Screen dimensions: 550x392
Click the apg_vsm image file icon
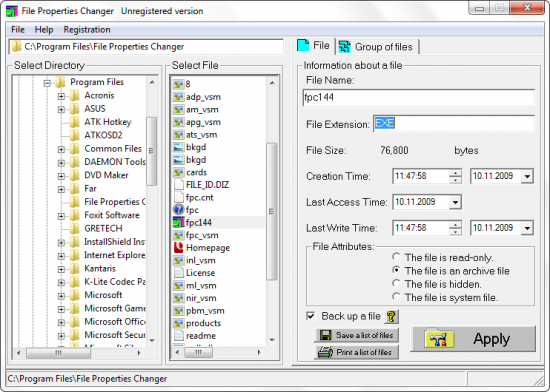pyautogui.click(x=179, y=122)
